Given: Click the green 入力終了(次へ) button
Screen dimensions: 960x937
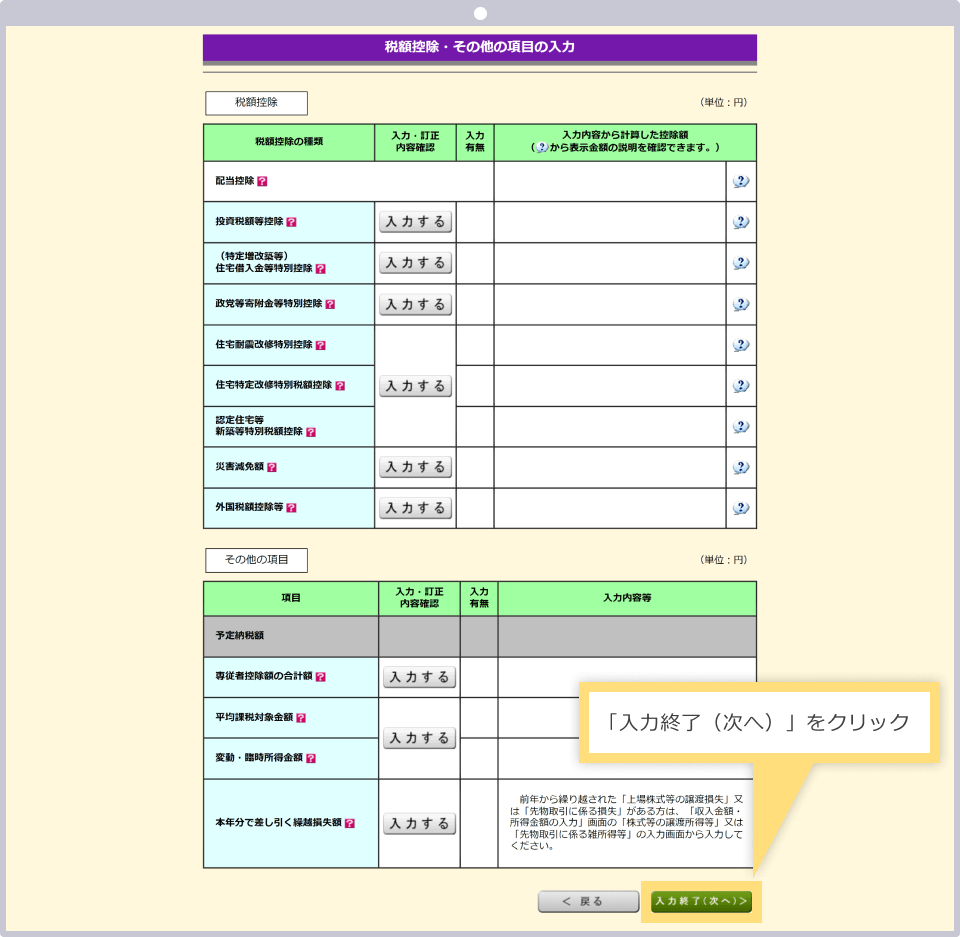Looking at the screenshot, I should pos(701,901).
